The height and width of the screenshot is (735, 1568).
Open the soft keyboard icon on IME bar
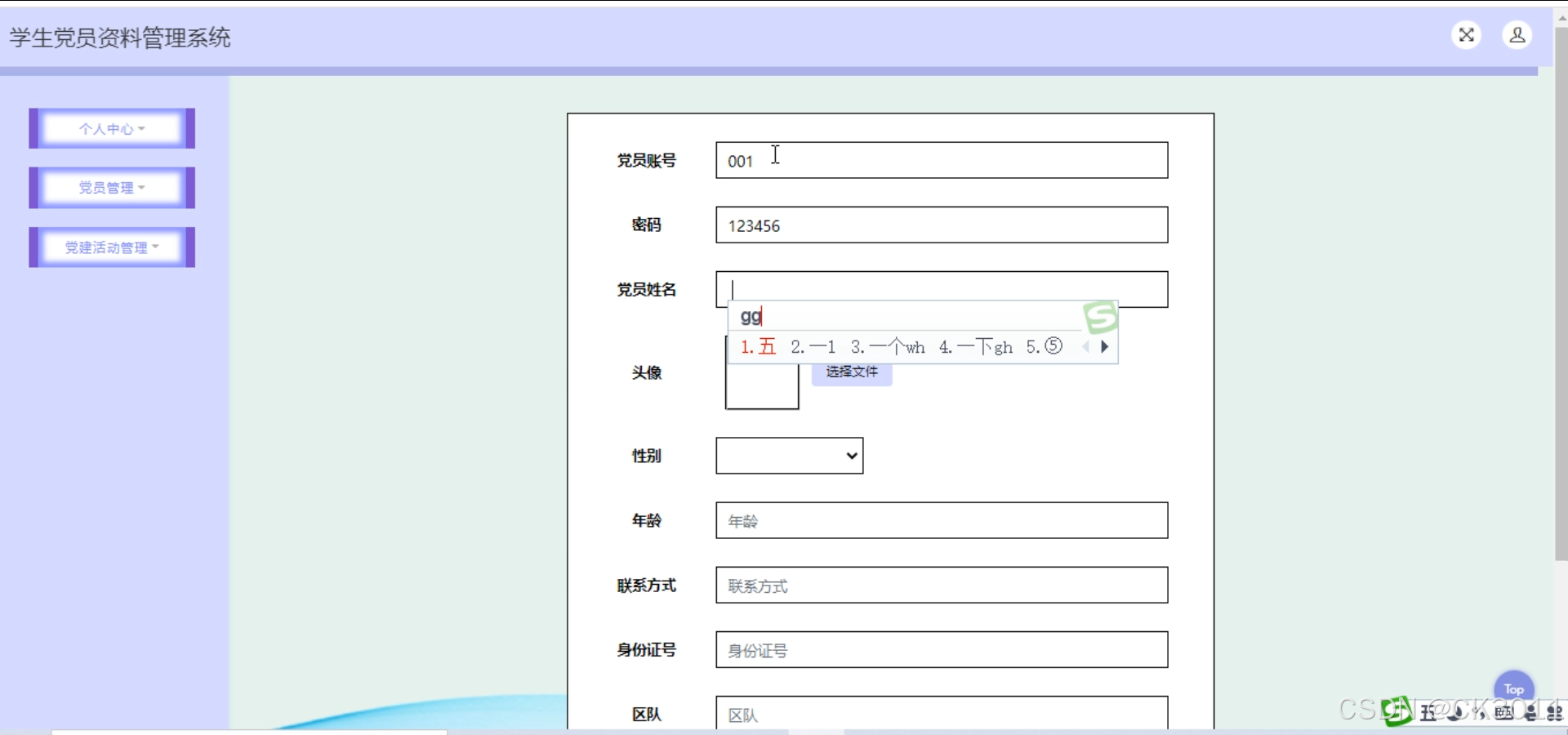[x=1503, y=713]
